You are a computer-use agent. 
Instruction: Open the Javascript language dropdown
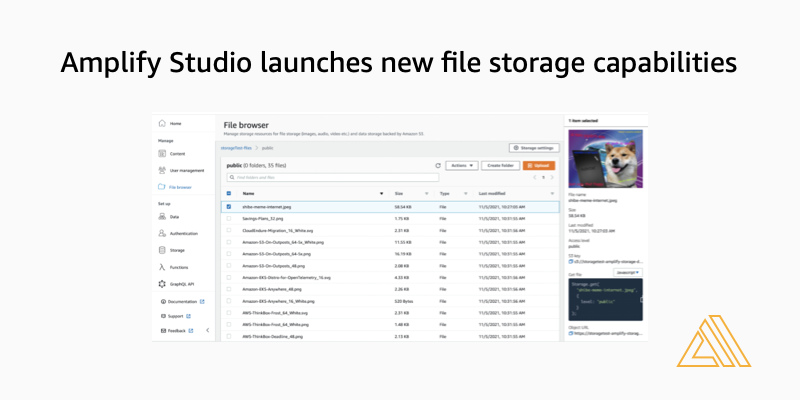628,272
